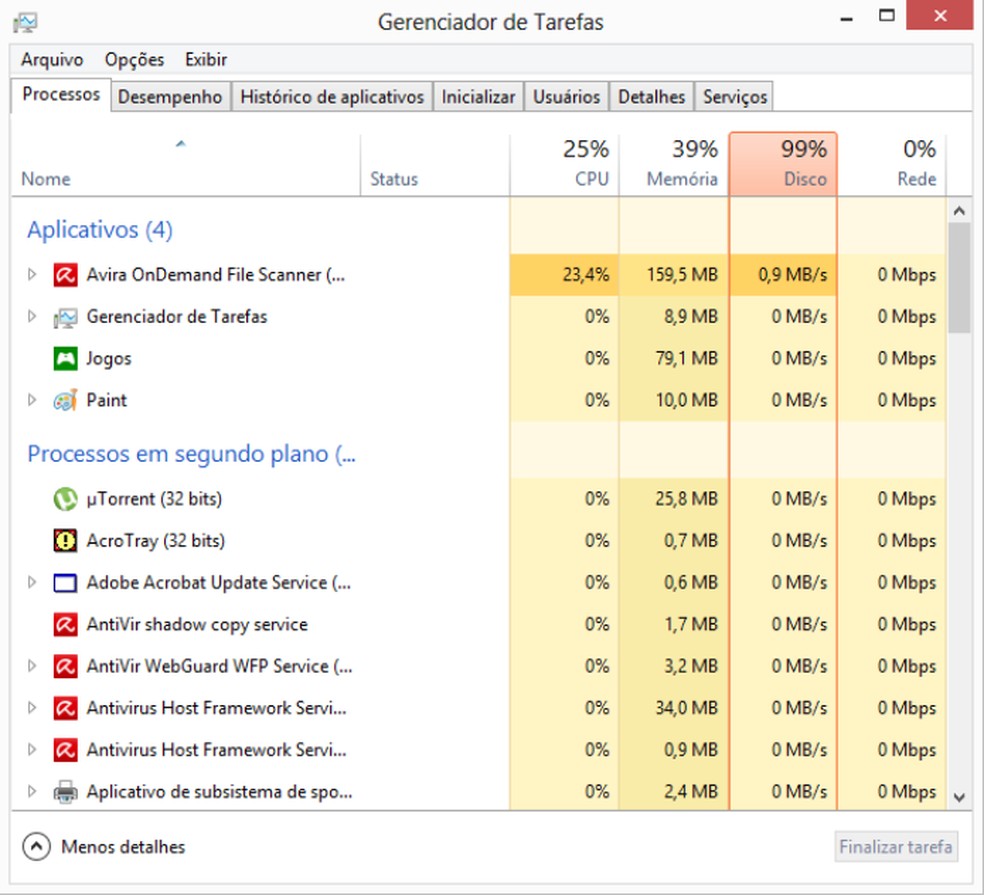Click AntiVir WebGuard's 3,2 MB memory value
This screenshot has width=984, height=895.
pyautogui.click(x=691, y=666)
